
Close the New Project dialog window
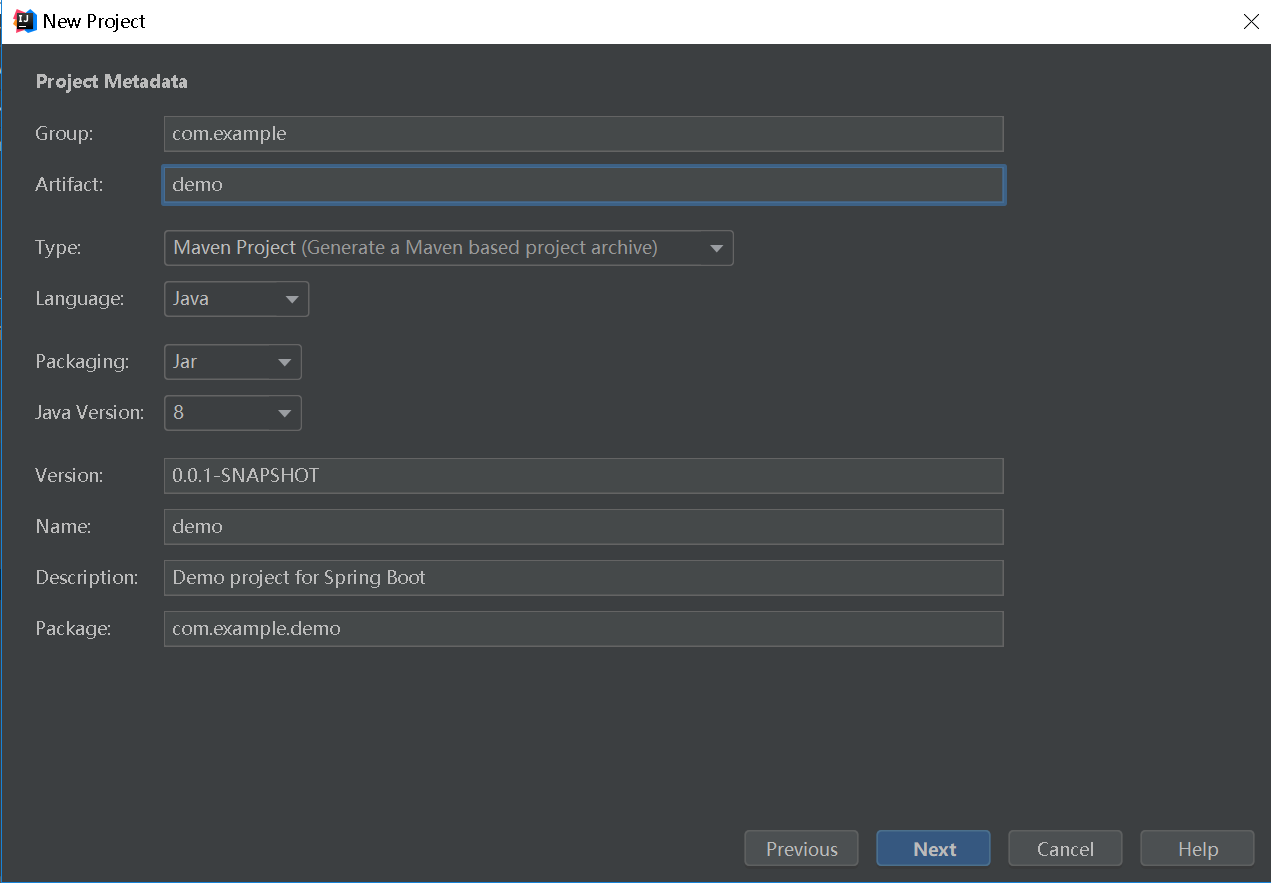pyautogui.click(x=1251, y=21)
